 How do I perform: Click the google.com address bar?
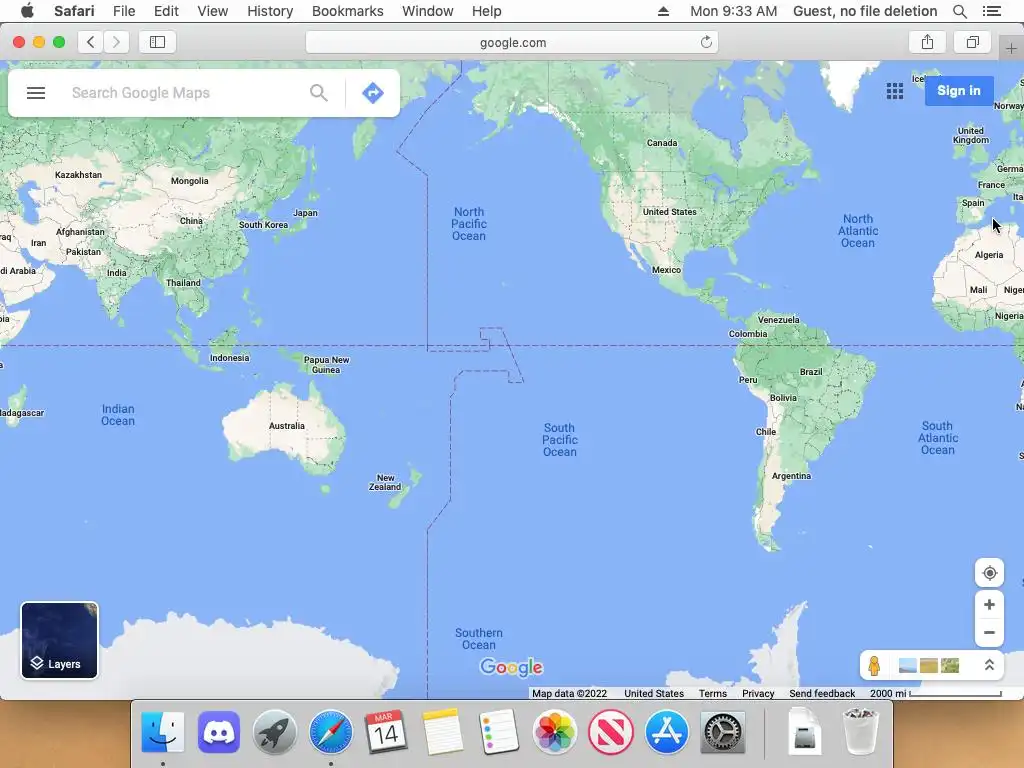coord(512,42)
